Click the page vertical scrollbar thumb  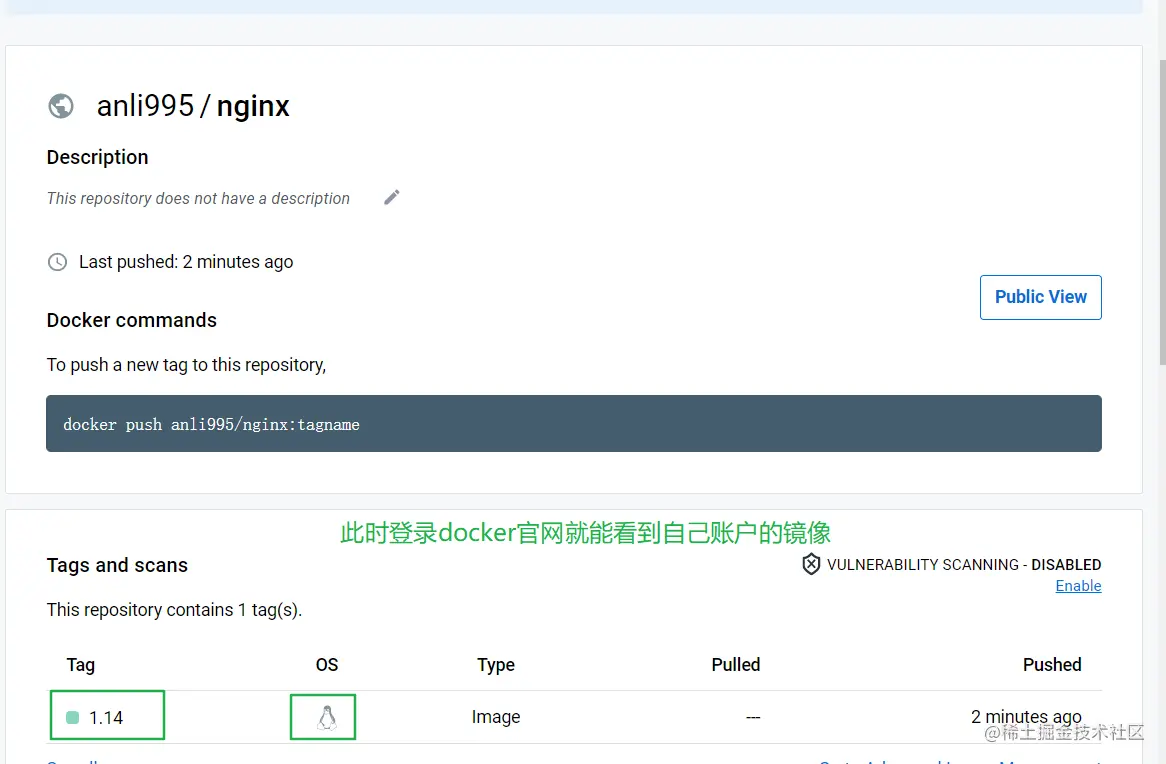(1162, 212)
